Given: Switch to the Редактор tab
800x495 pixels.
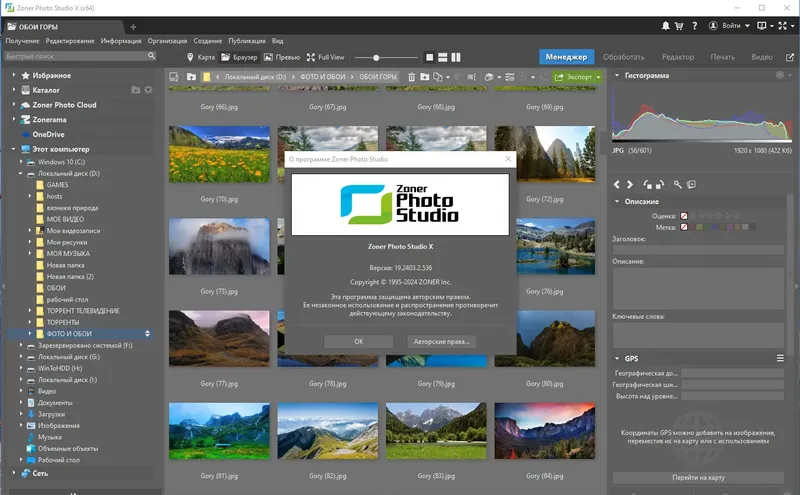Looking at the screenshot, I should [x=677, y=57].
